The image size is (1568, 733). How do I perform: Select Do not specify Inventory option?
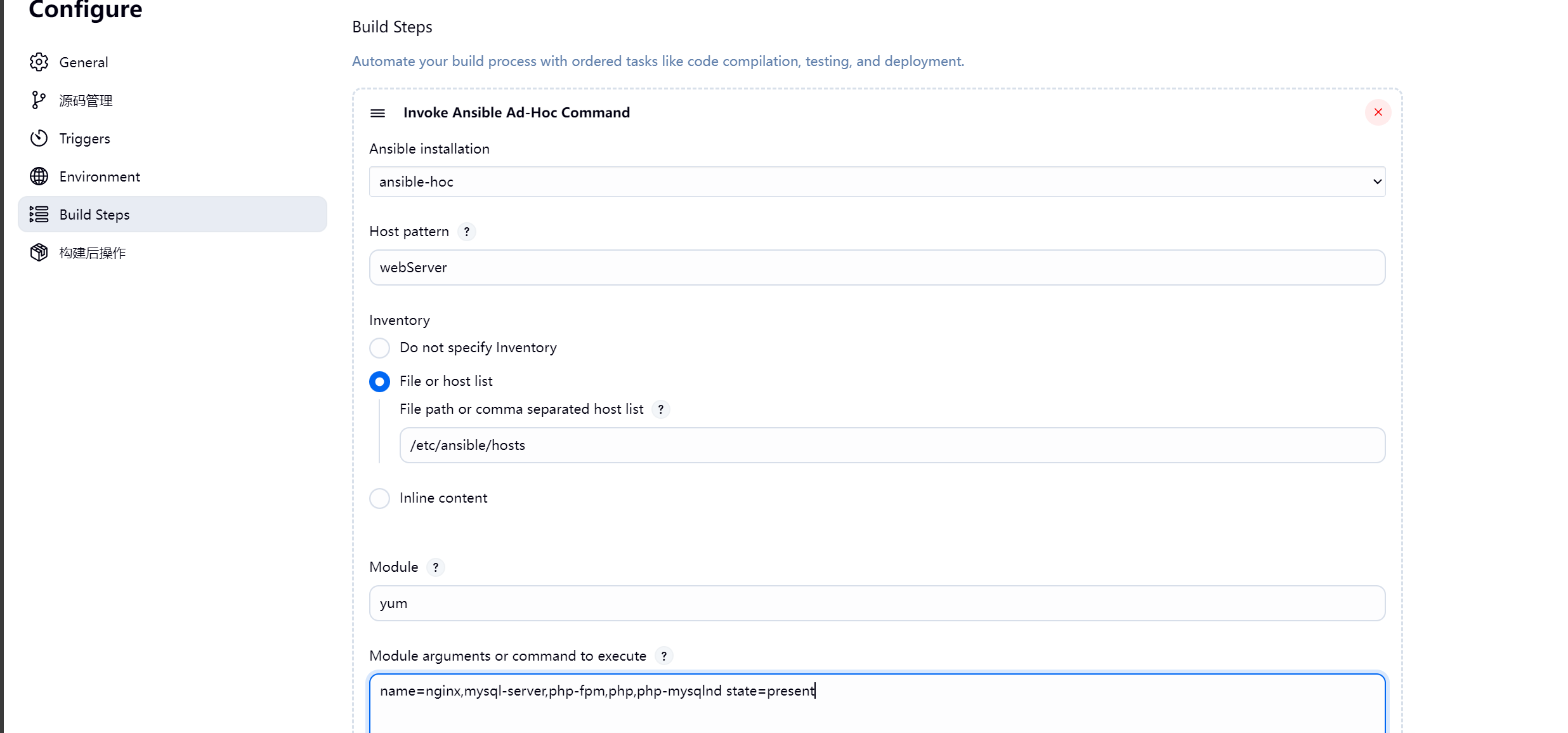click(379, 348)
